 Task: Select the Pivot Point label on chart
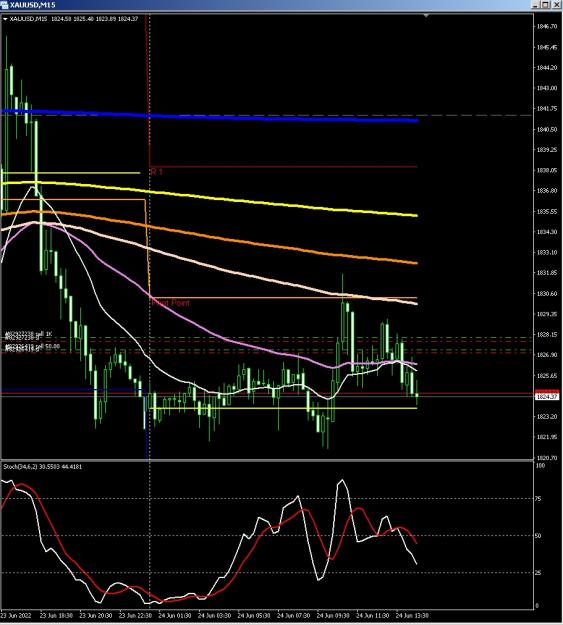click(171, 303)
